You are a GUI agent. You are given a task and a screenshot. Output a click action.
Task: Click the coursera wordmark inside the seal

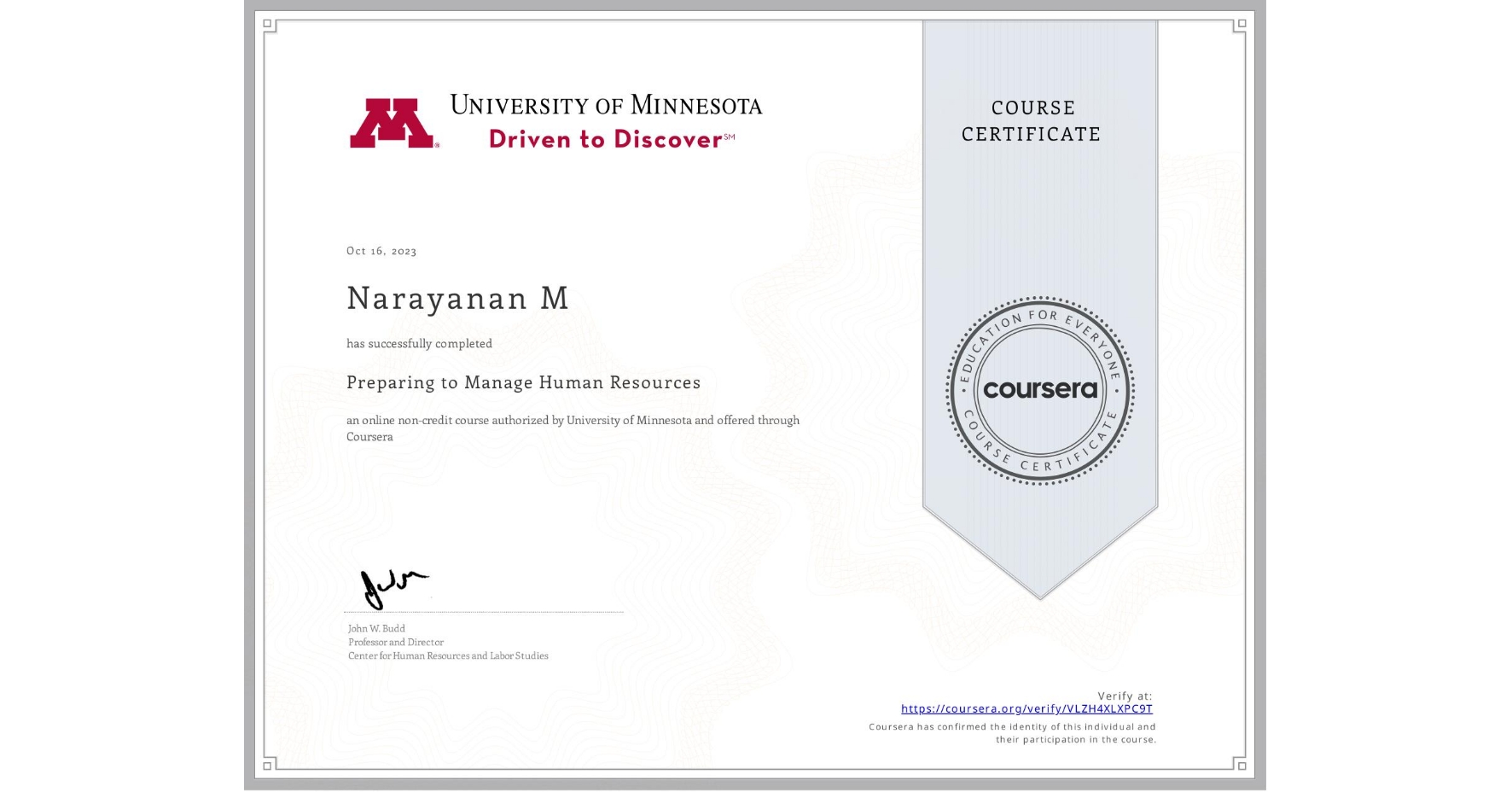click(1040, 389)
